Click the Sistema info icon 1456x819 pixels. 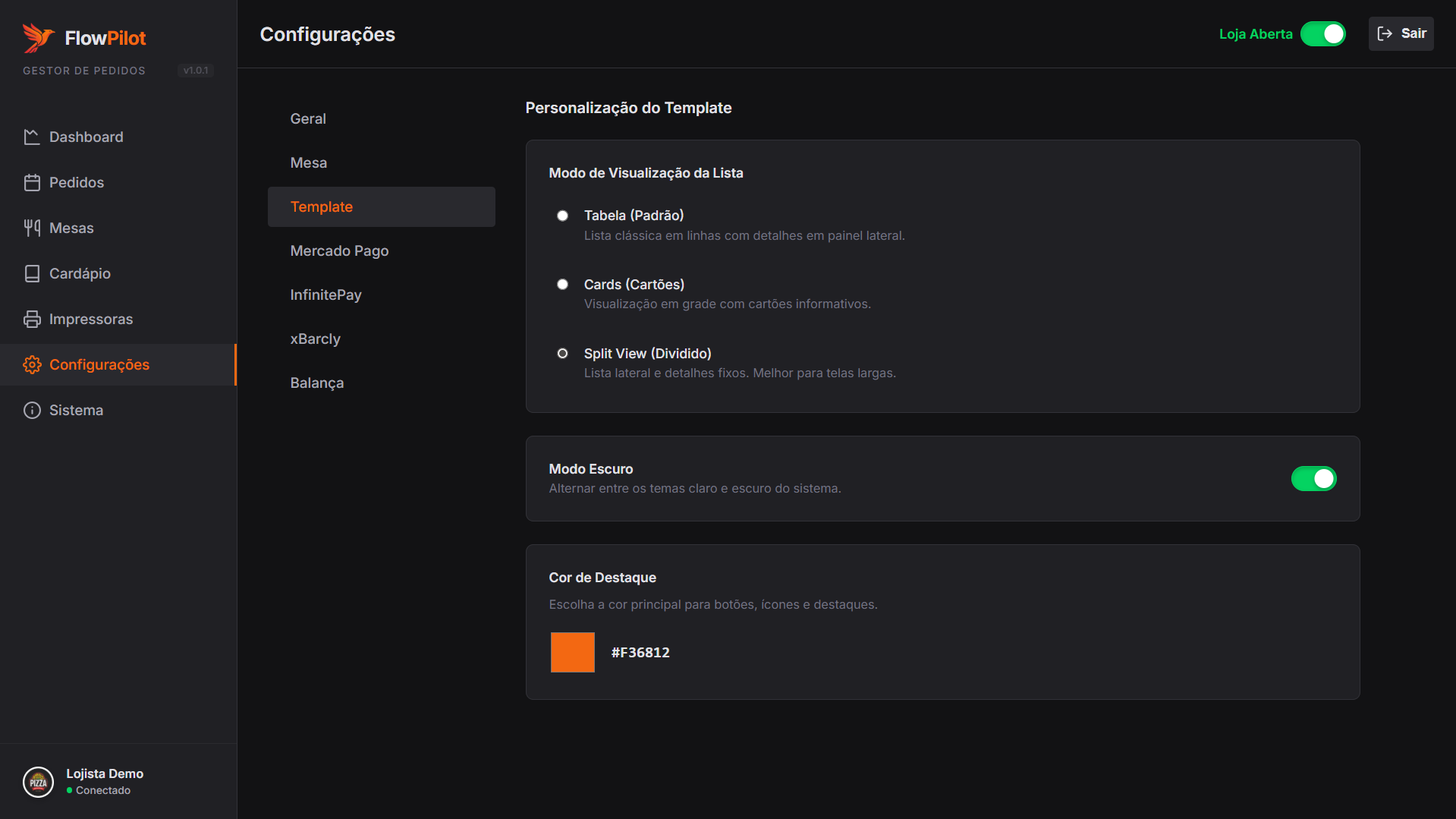(32, 410)
